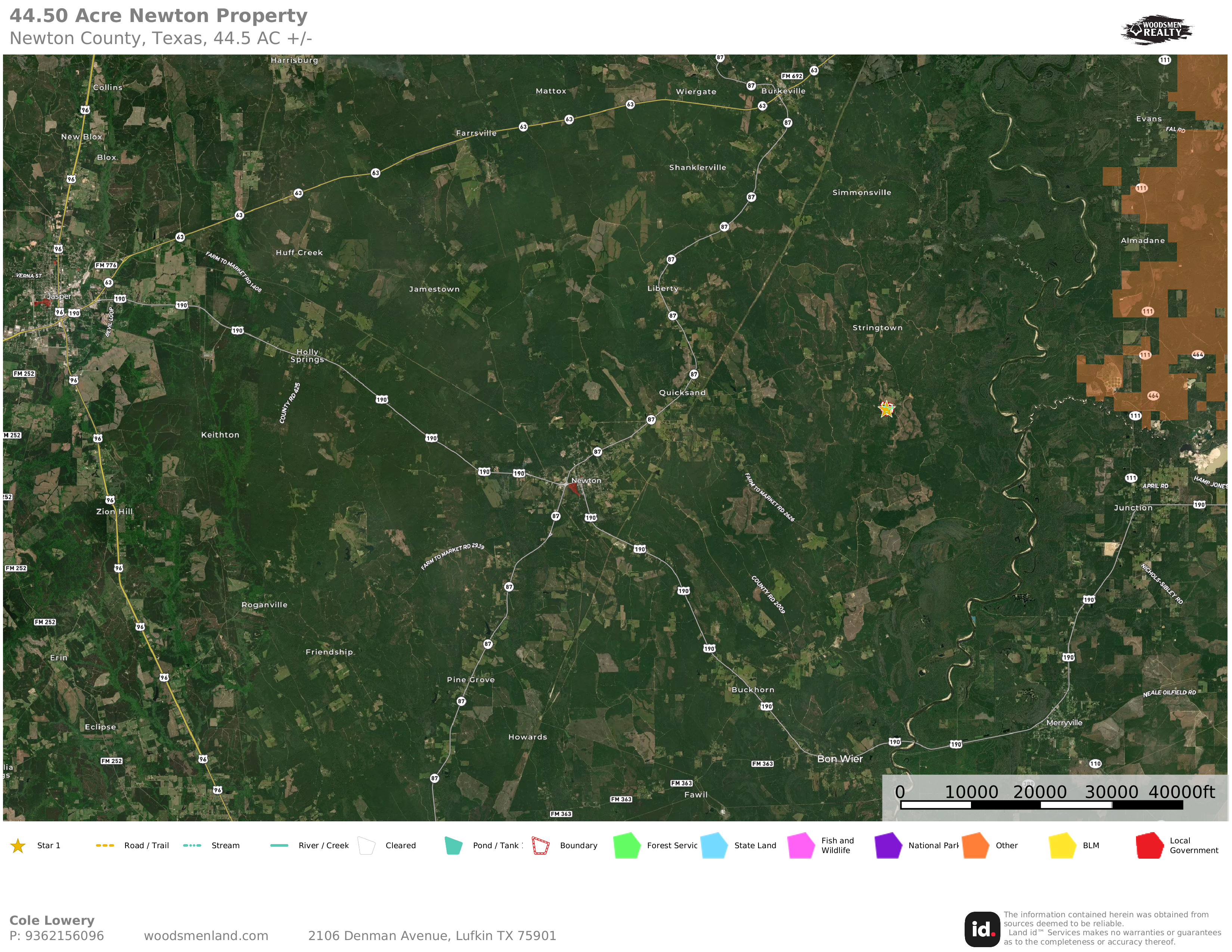Click the Road / Trail dashed line icon
This screenshot has width=1232, height=952.
click(105, 845)
